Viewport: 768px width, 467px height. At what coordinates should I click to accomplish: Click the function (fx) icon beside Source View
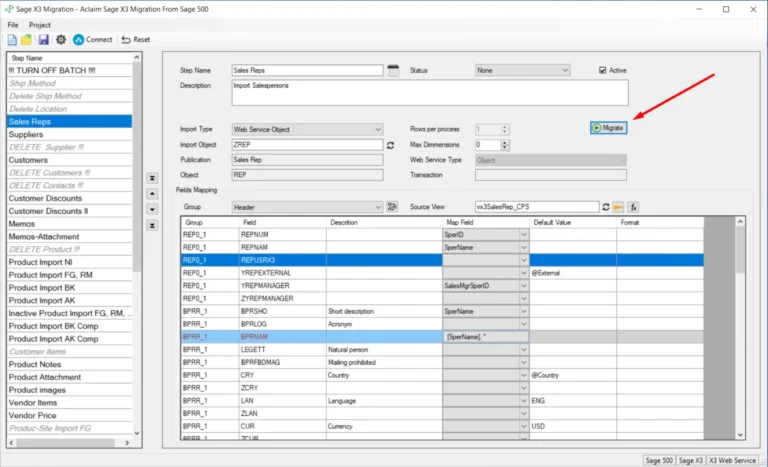coord(634,207)
